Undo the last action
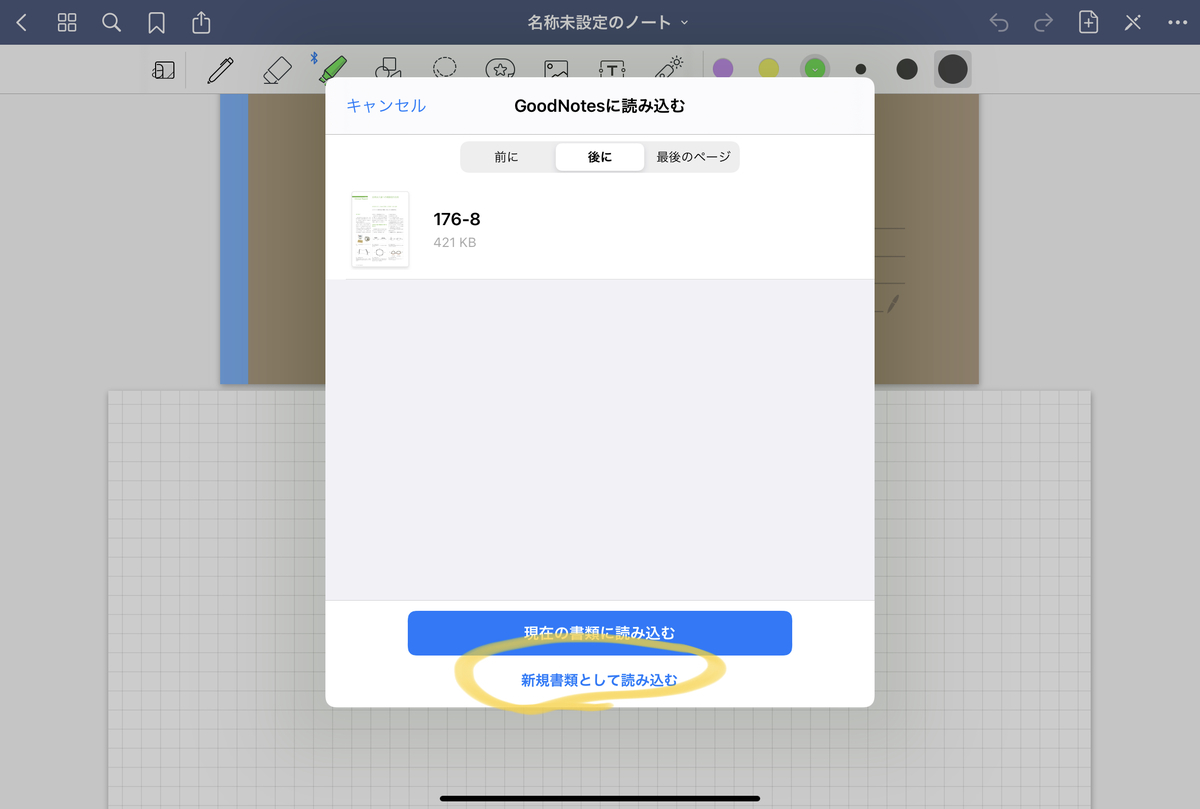 pyautogui.click(x=998, y=22)
